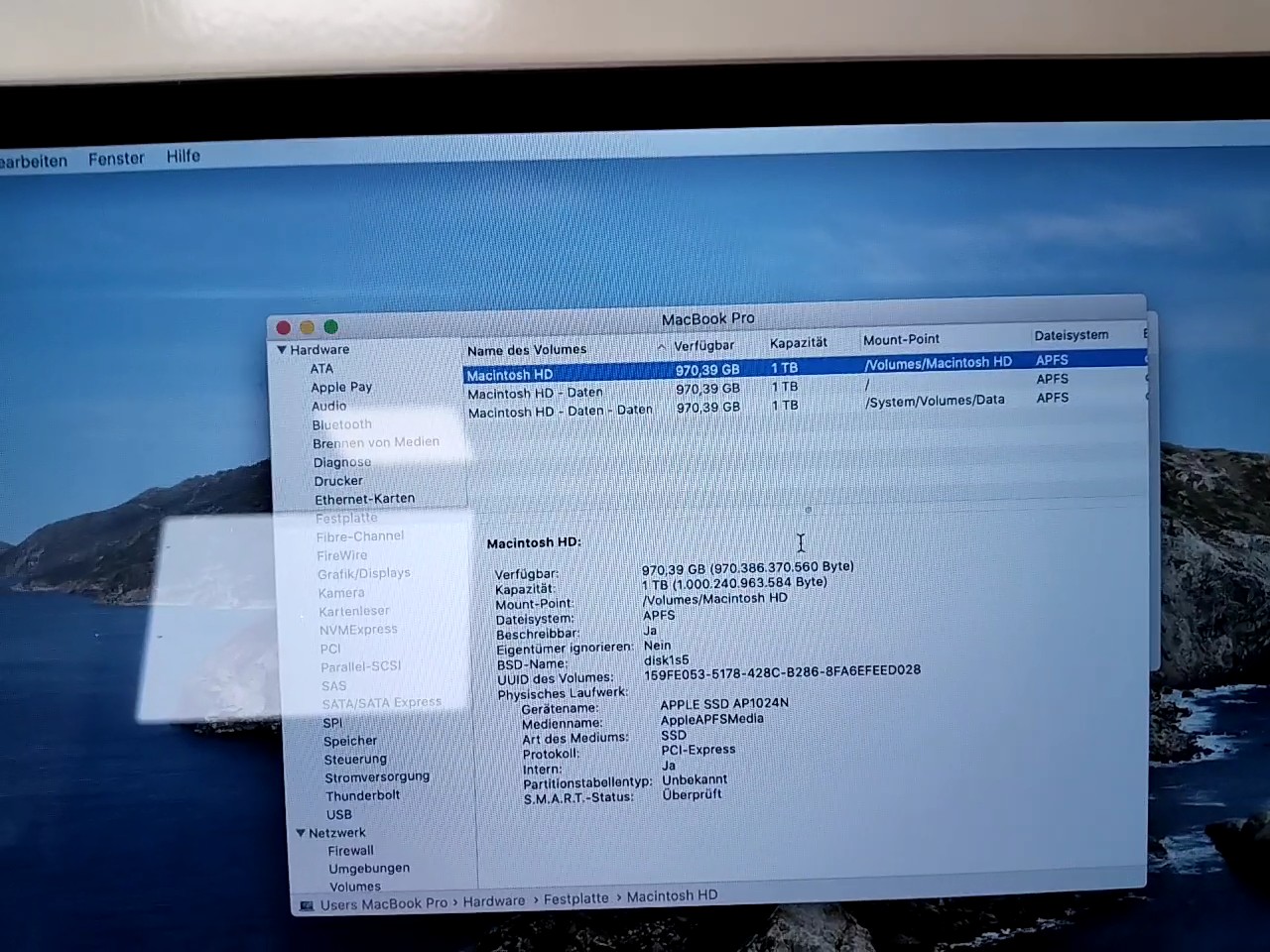Image resolution: width=1270 pixels, height=952 pixels.
Task: Open the Fenster menu
Action: (x=116, y=159)
